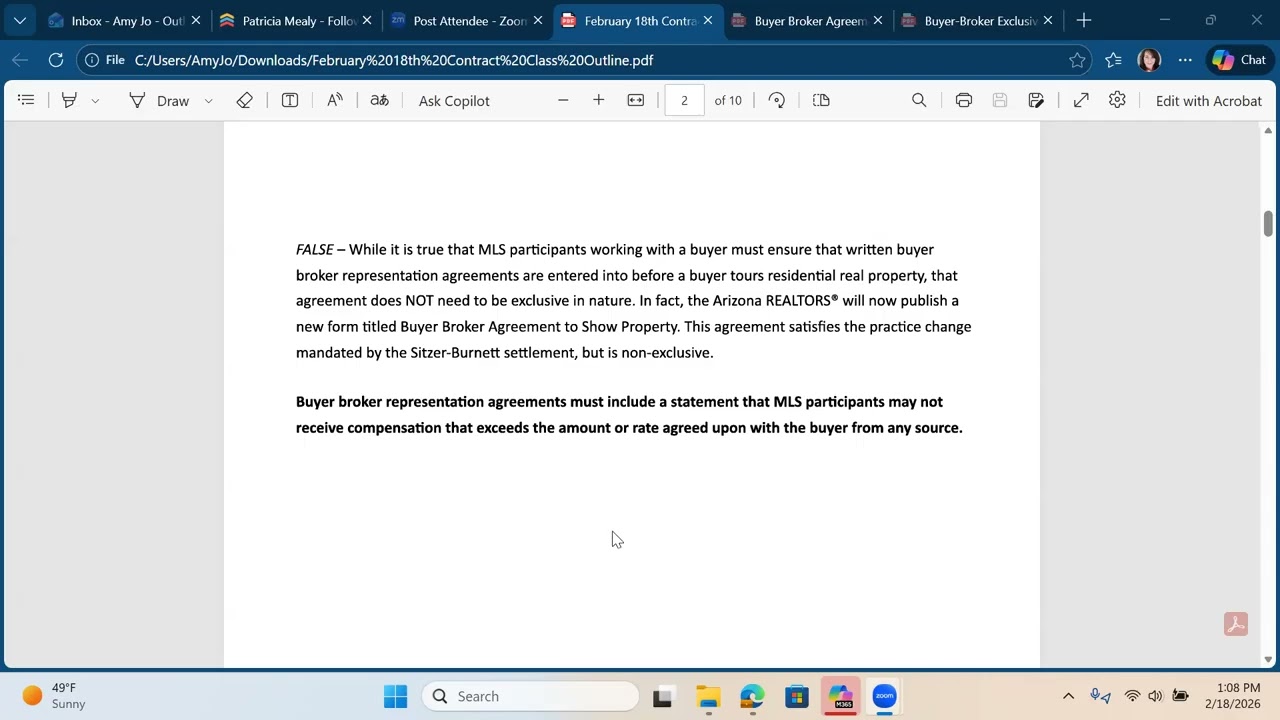
Task: Click bold text 'Buyer broker representation agreements must'
Action: point(450,401)
